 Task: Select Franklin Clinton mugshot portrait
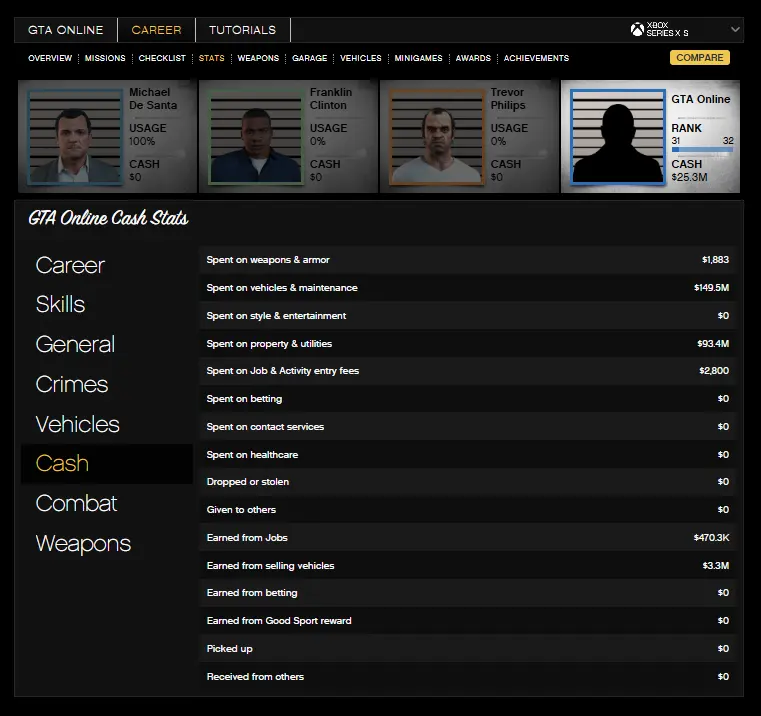255,138
